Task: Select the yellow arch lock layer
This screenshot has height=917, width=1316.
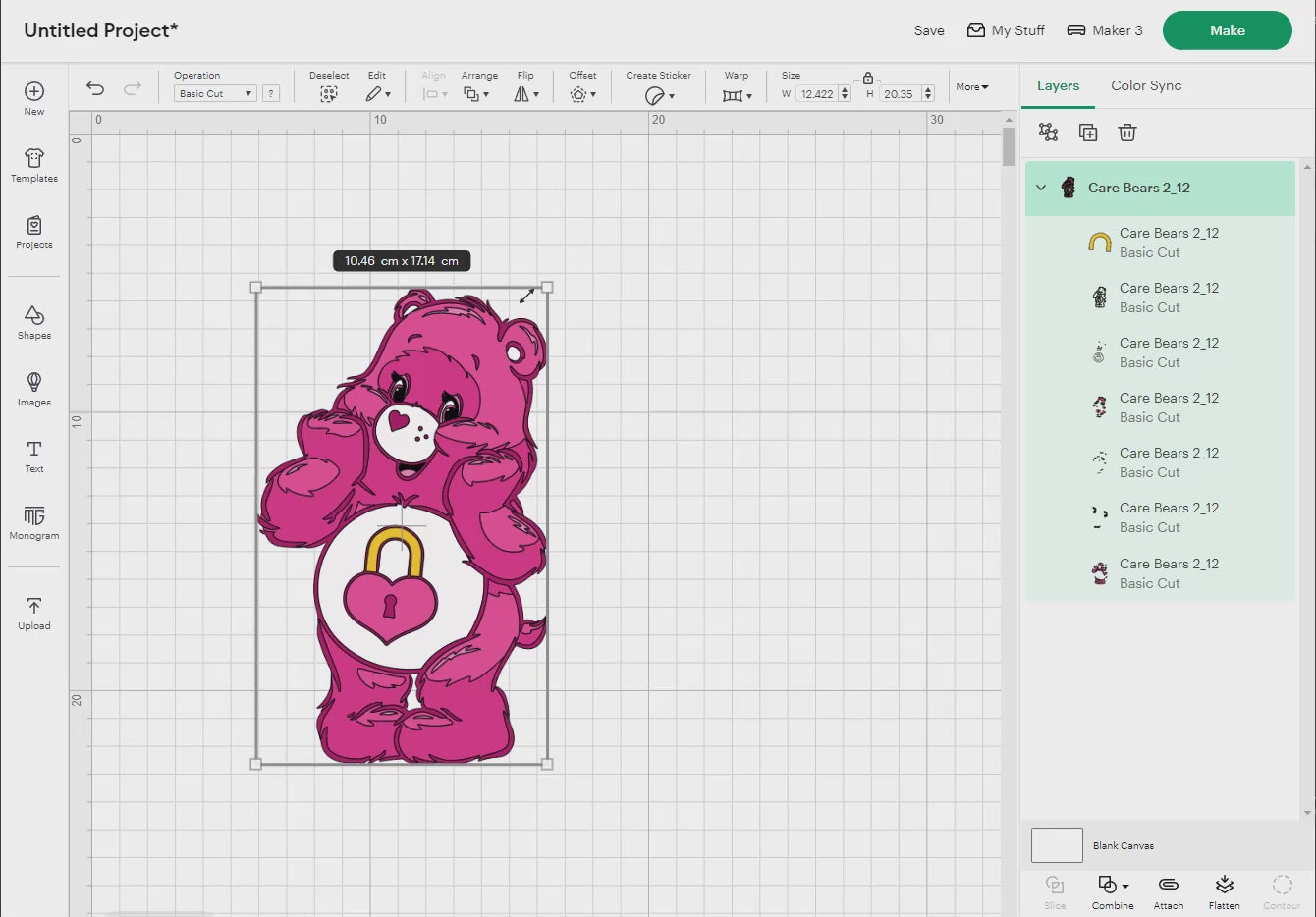Action: tap(1160, 243)
